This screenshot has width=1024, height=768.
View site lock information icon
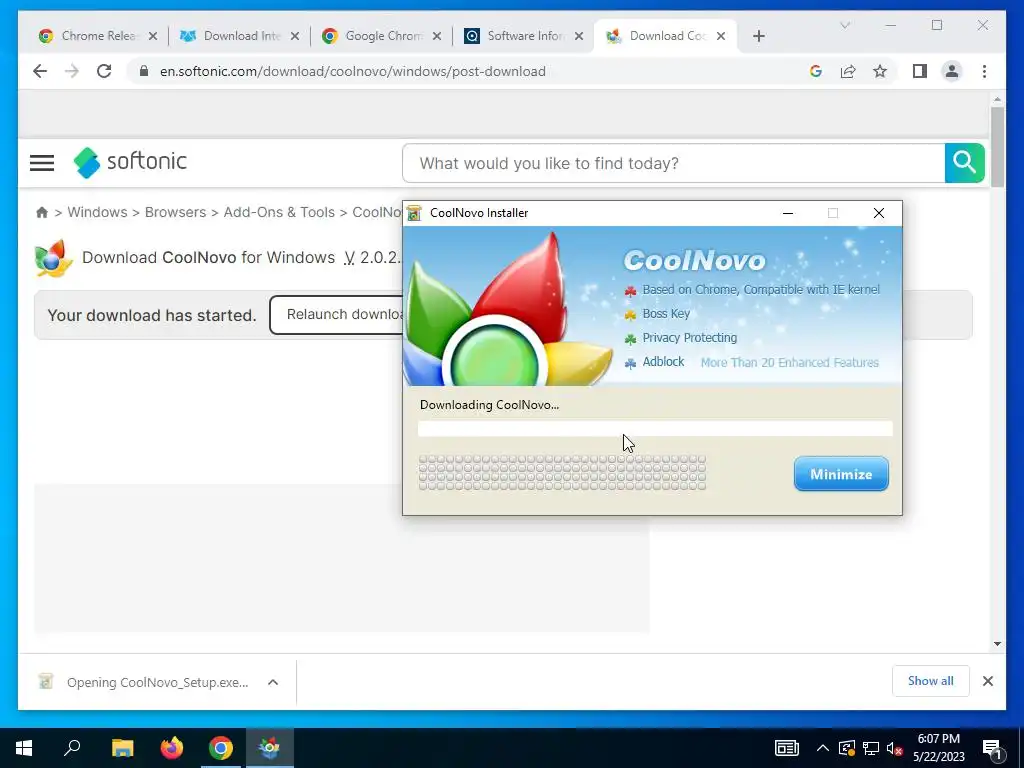[x=144, y=71]
